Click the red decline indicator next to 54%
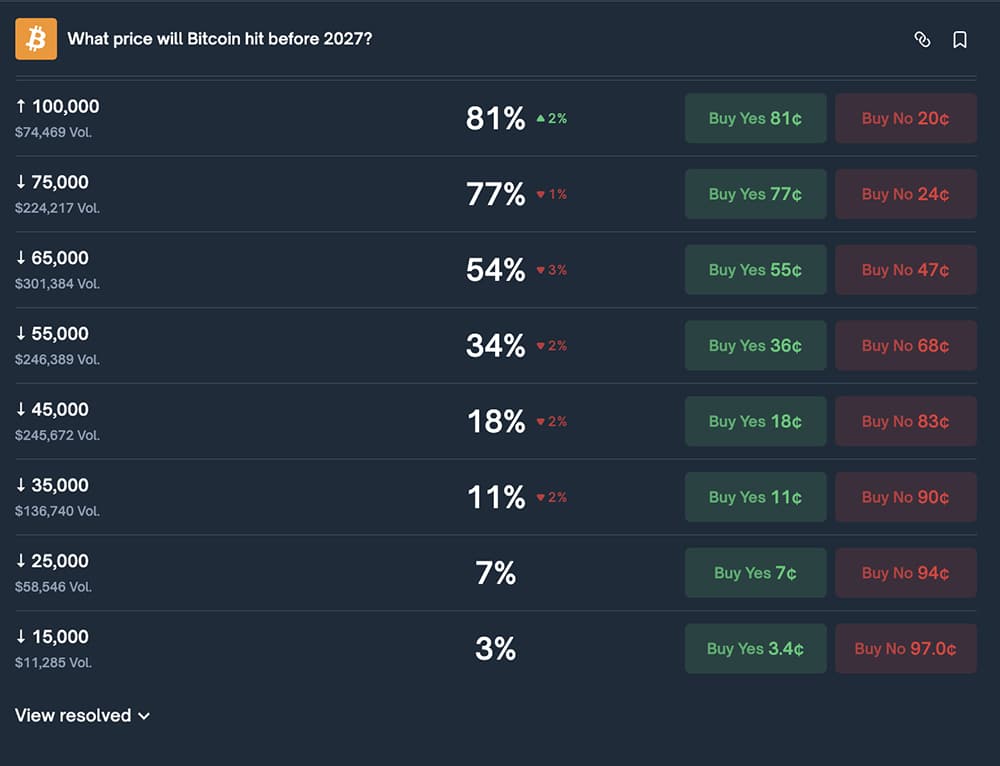Viewport: 1000px width, 766px height. tap(553, 270)
